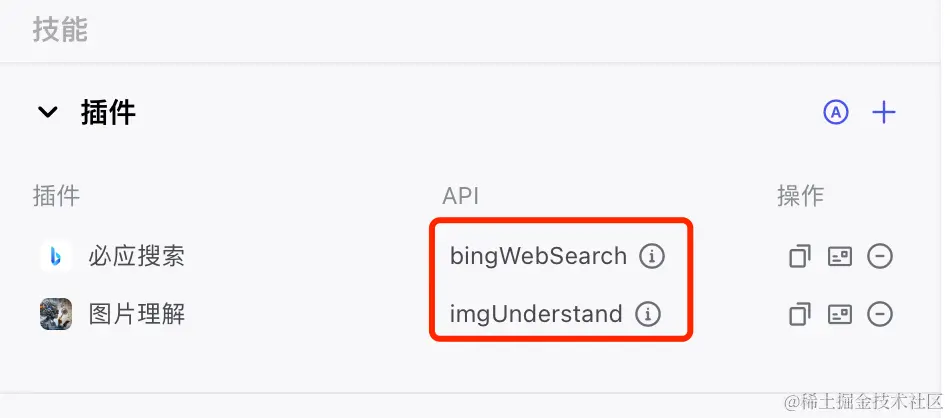Click the Bing logo icon
The width and height of the screenshot is (950, 418).
tap(56, 256)
